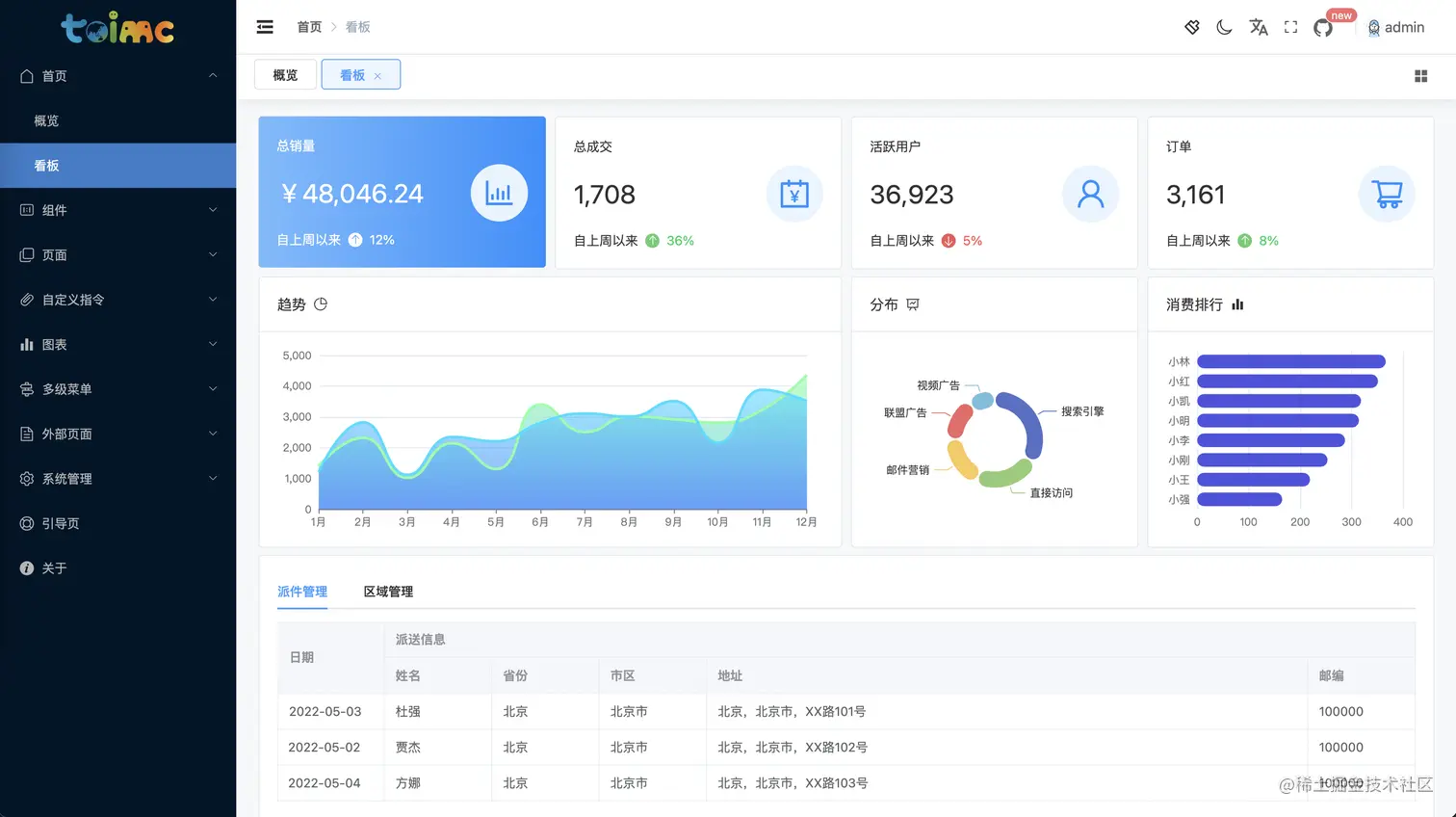This screenshot has height=817, width=1456.
Task: Click the 搜索引擎 donut segment
Action: click(1027, 419)
